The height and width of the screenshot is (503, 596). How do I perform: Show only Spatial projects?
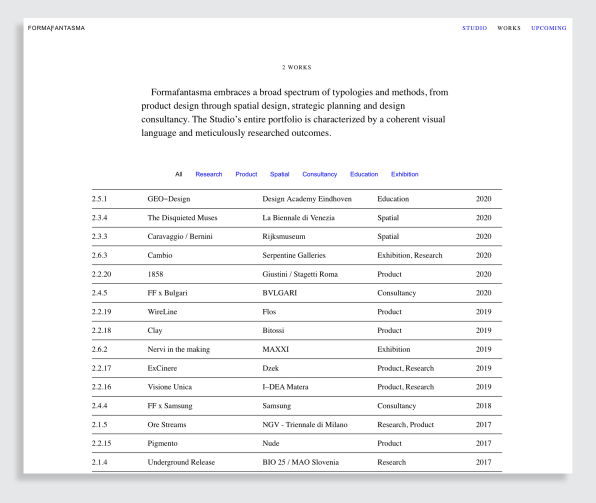280,174
